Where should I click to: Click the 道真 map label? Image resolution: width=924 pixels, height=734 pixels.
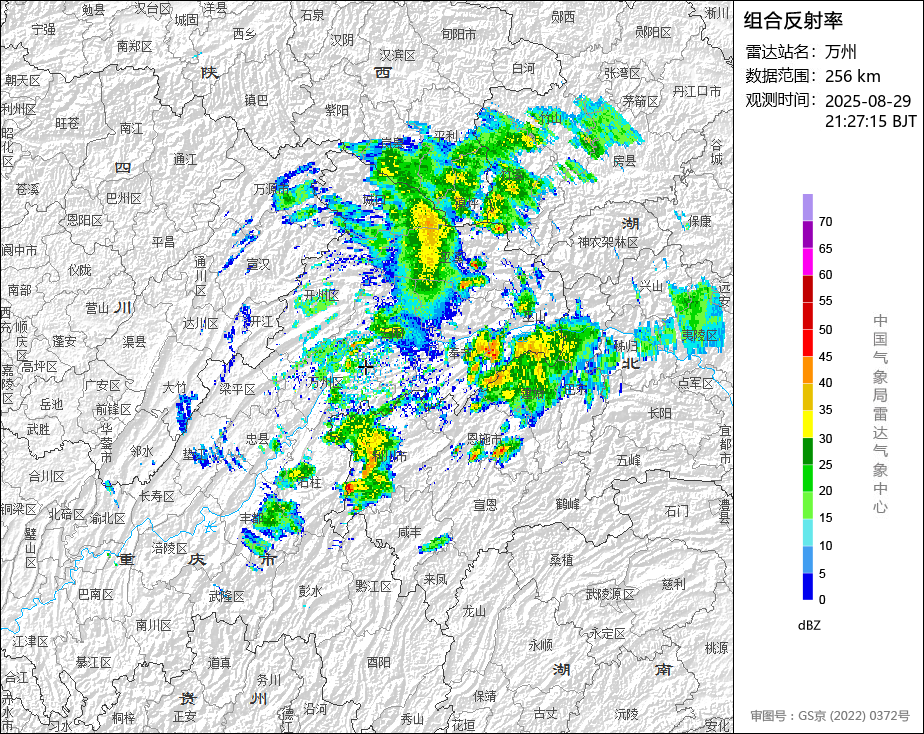point(219,663)
